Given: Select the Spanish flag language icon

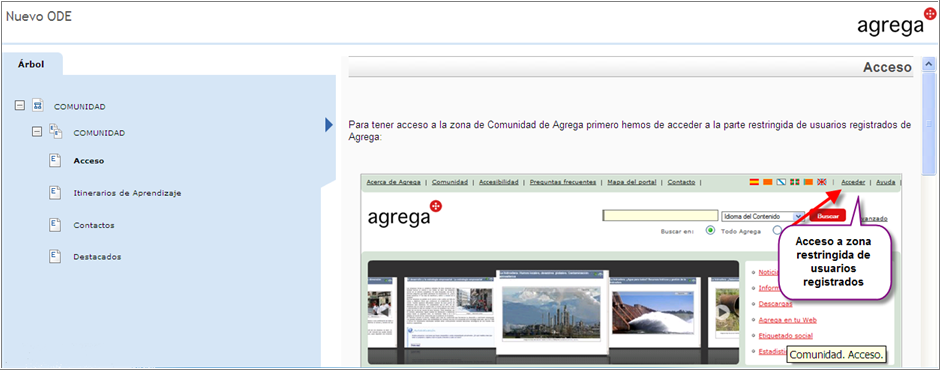Looking at the screenshot, I should 754,182.
